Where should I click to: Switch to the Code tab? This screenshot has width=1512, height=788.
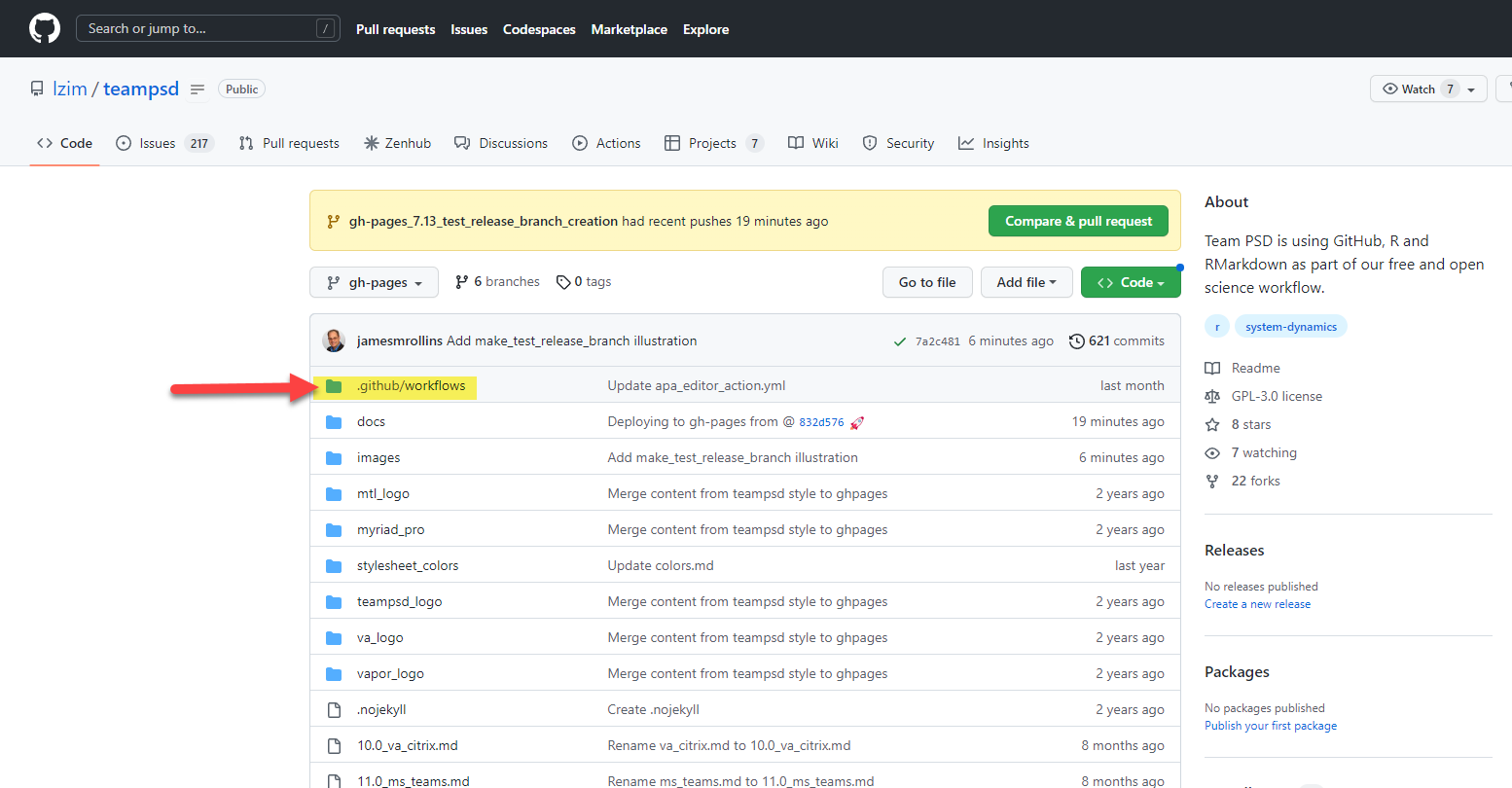tap(65, 143)
